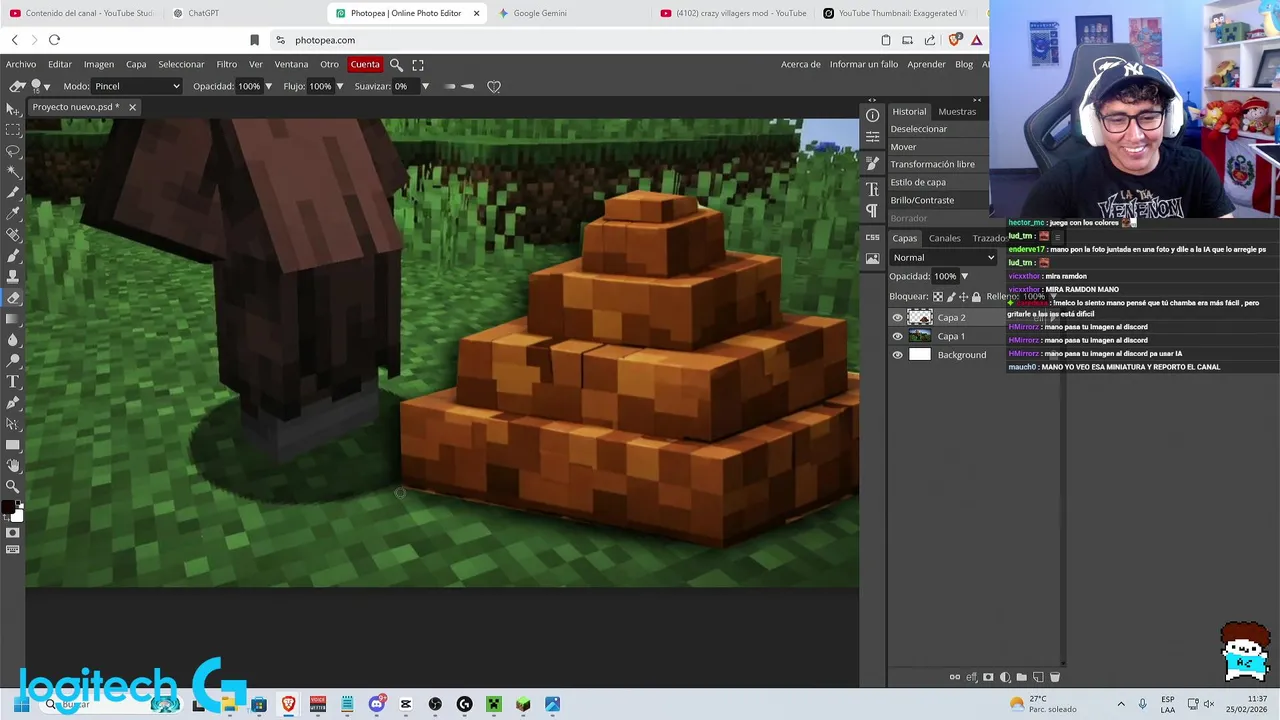This screenshot has height=720, width=1280.
Task: Hide the Capa 1 layer
Action: pos(897,337)
